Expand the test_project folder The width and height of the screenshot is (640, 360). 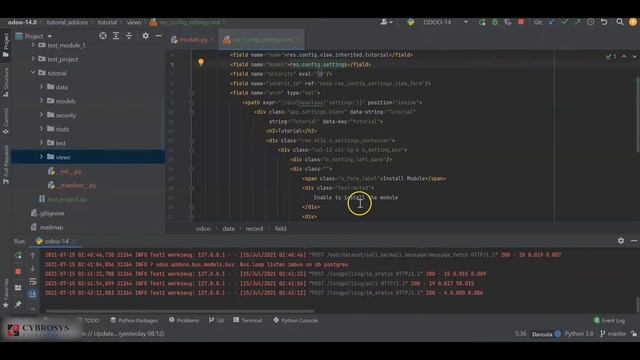[33, 59]
